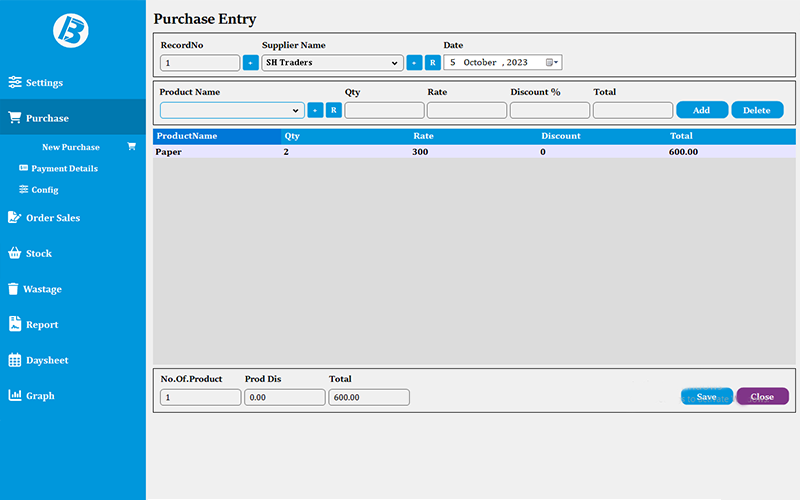This screenshot has height=500, width=800.
Task: Click the cart icon beside New Purchase
Action: (x=131, y=146)
